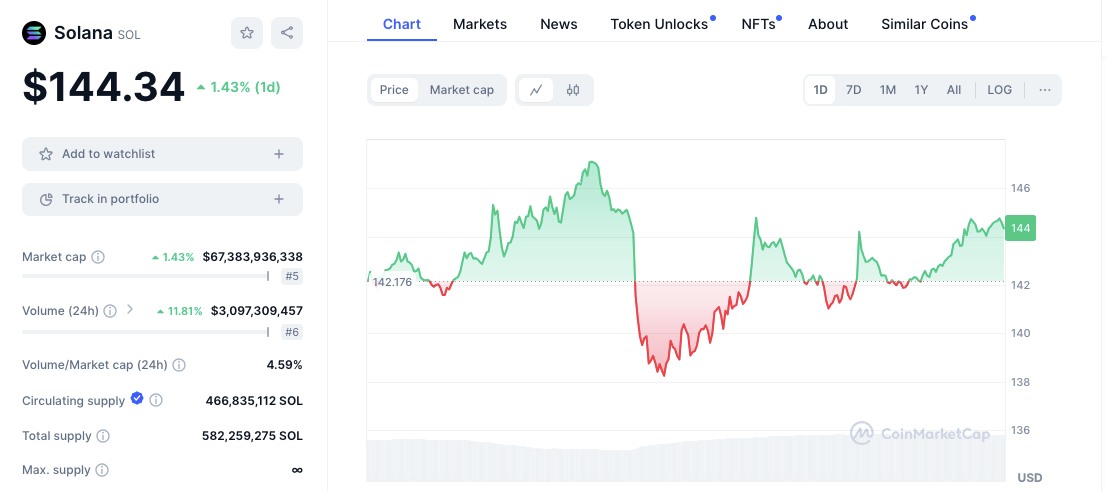Click the Market cap progress bar
This screenshot has height=491, width=1106.
(x=145, y=276)
